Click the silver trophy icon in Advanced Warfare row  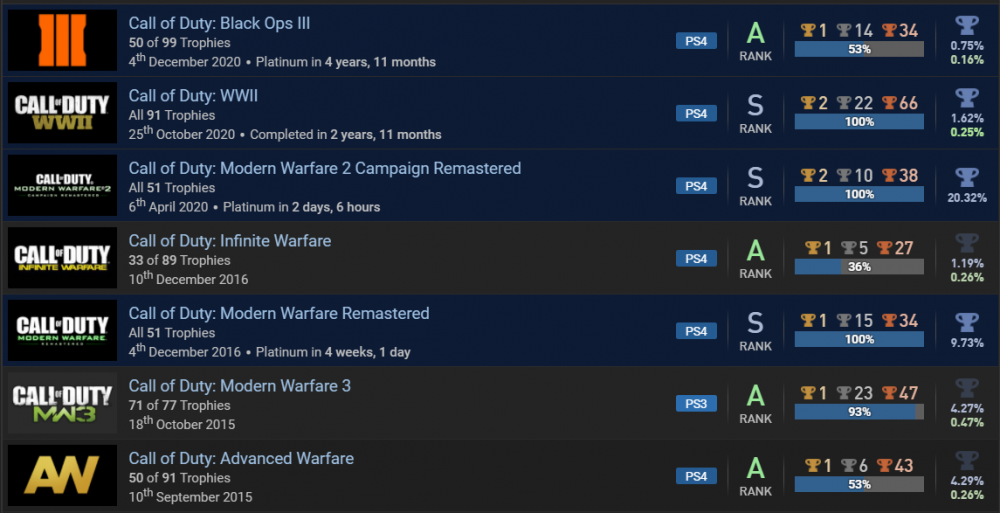[846, 466]
